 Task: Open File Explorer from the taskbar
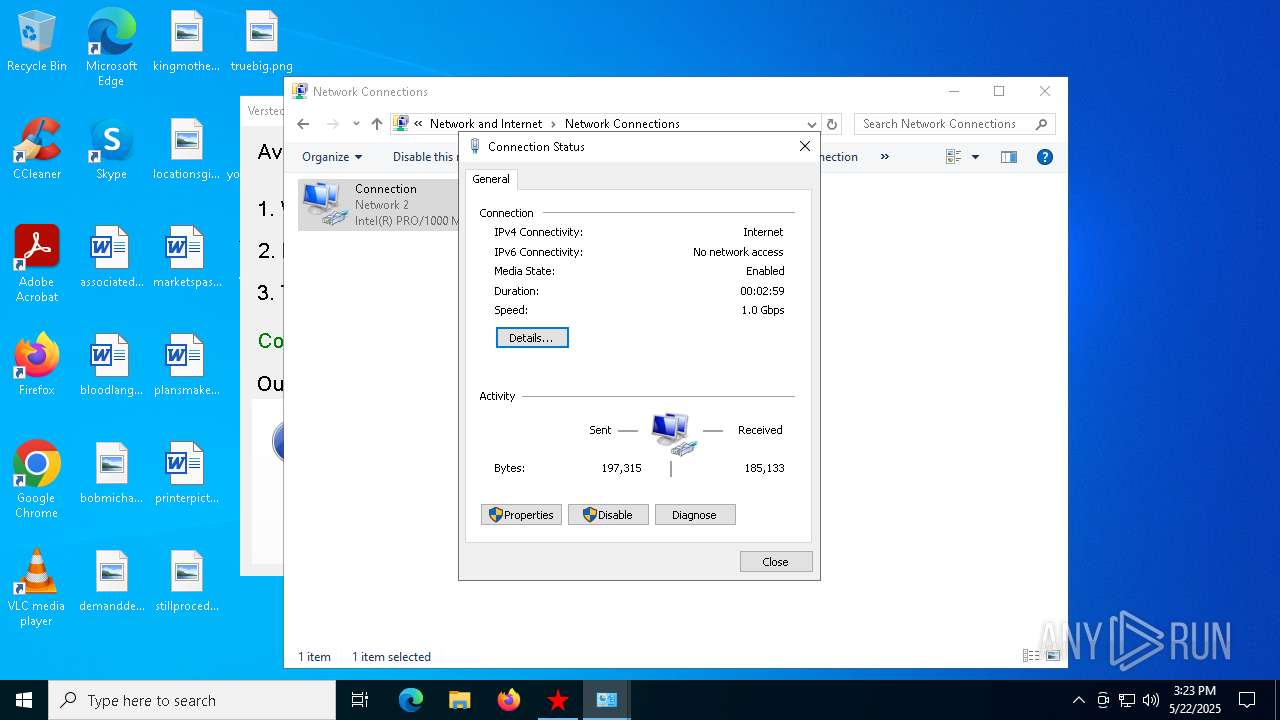(x=459, y=700)
